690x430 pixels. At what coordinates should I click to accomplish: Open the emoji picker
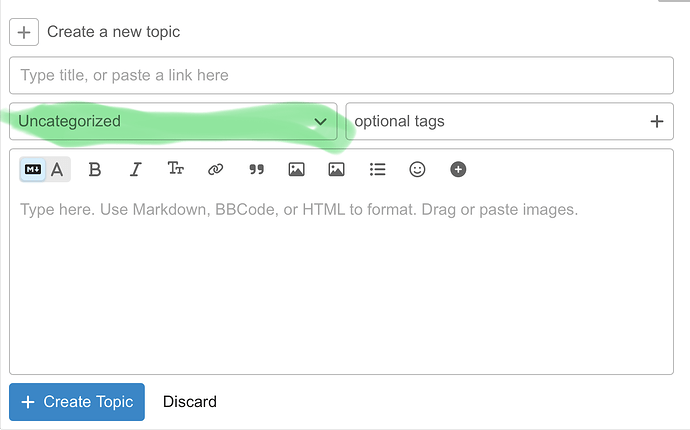pos(418,170)
